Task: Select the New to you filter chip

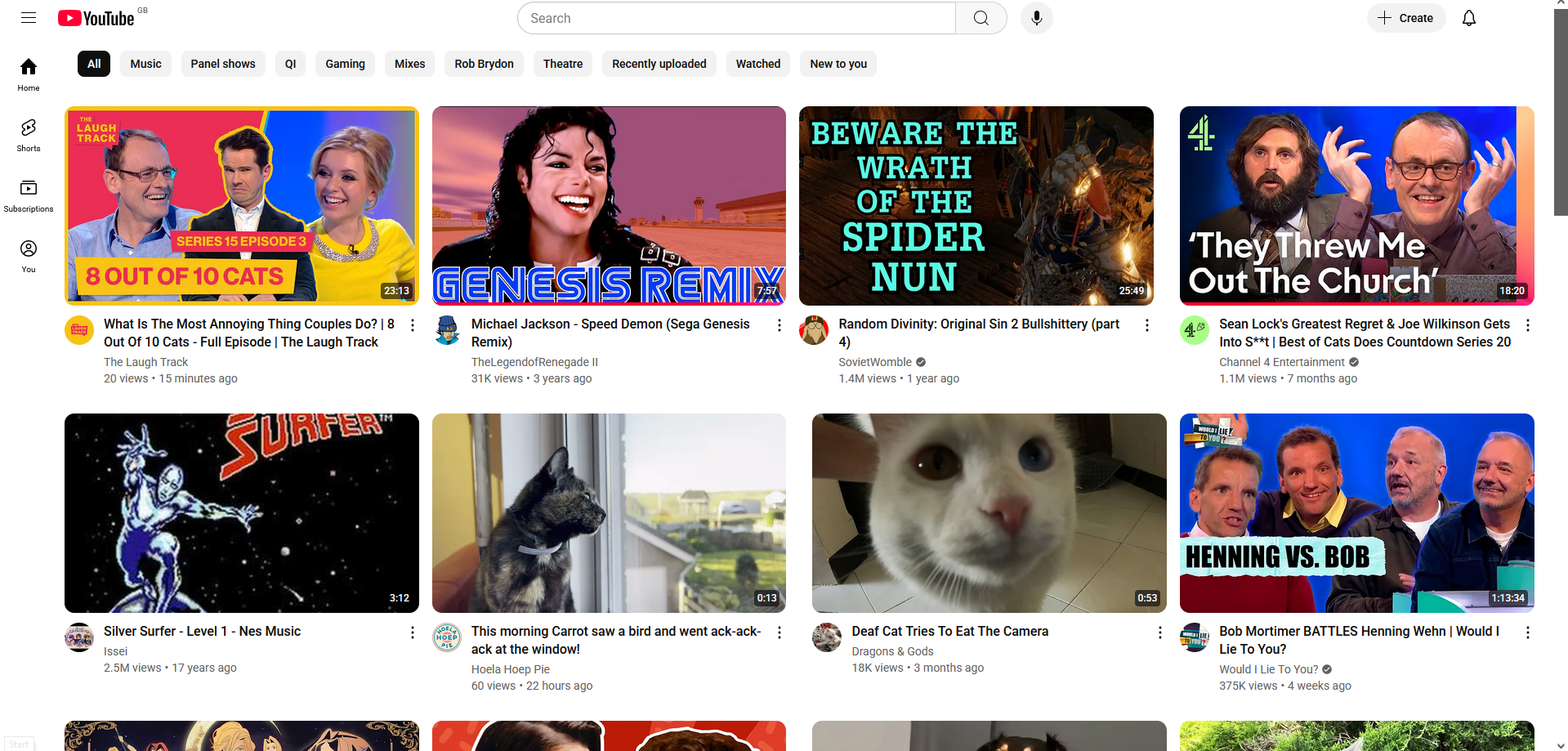Action: [x=838, y=64]
